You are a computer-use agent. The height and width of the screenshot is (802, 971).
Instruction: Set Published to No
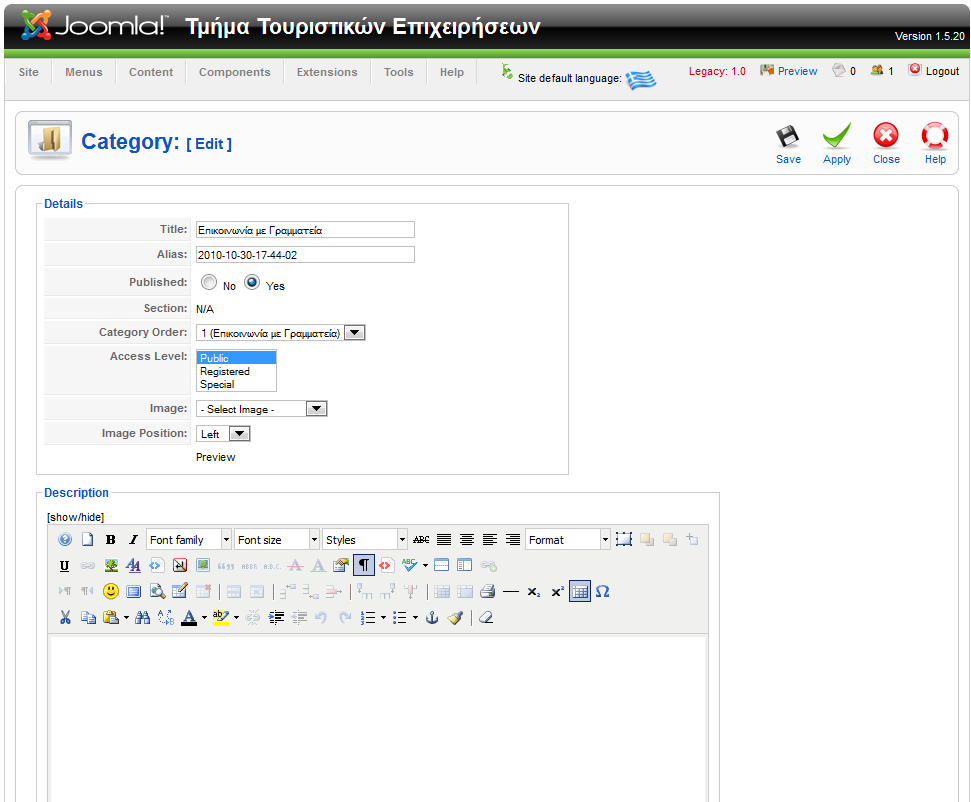click(x=209, y=282)
